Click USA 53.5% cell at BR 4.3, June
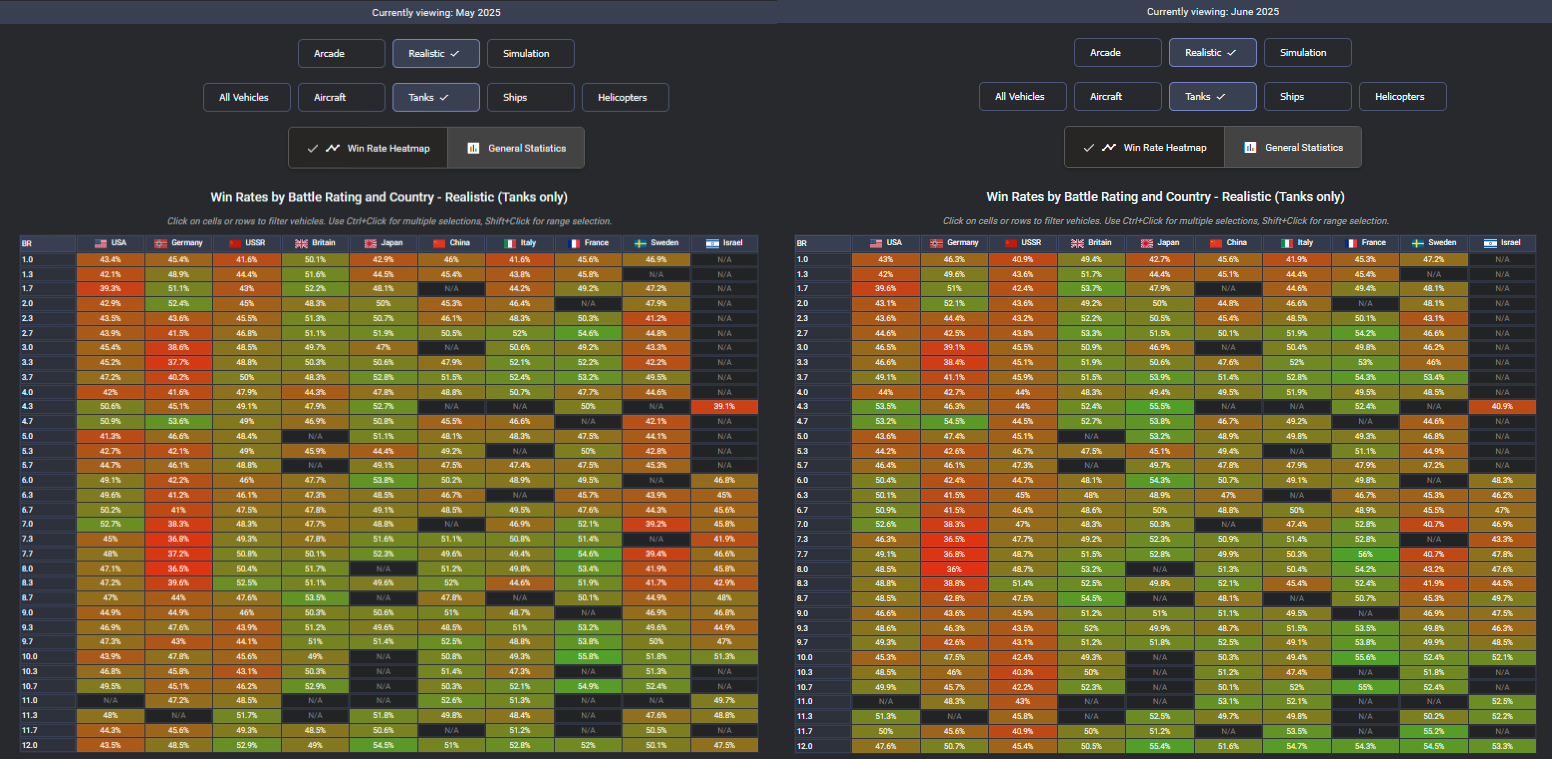Screen dimensions: 1552x759 (886, 407)
